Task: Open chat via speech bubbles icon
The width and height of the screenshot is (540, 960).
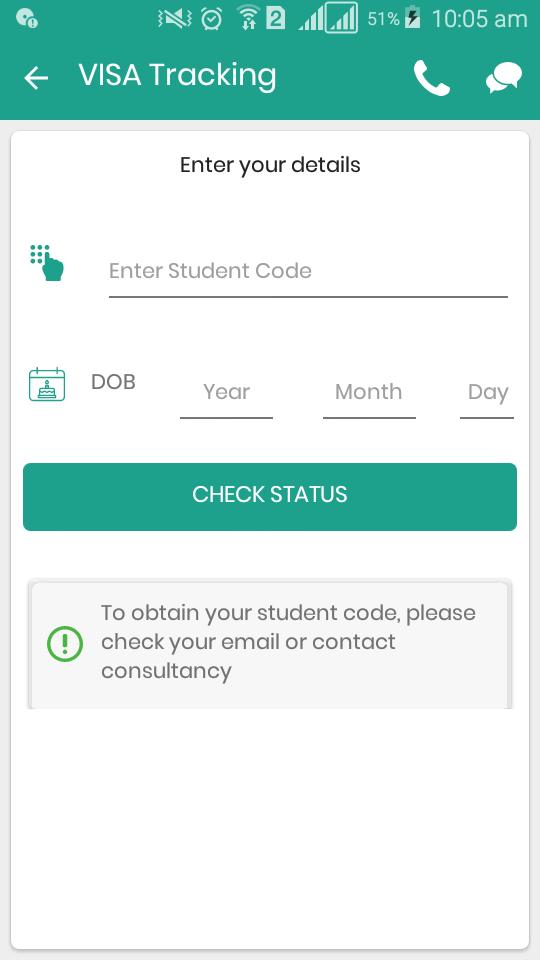Action: [504, 78]
